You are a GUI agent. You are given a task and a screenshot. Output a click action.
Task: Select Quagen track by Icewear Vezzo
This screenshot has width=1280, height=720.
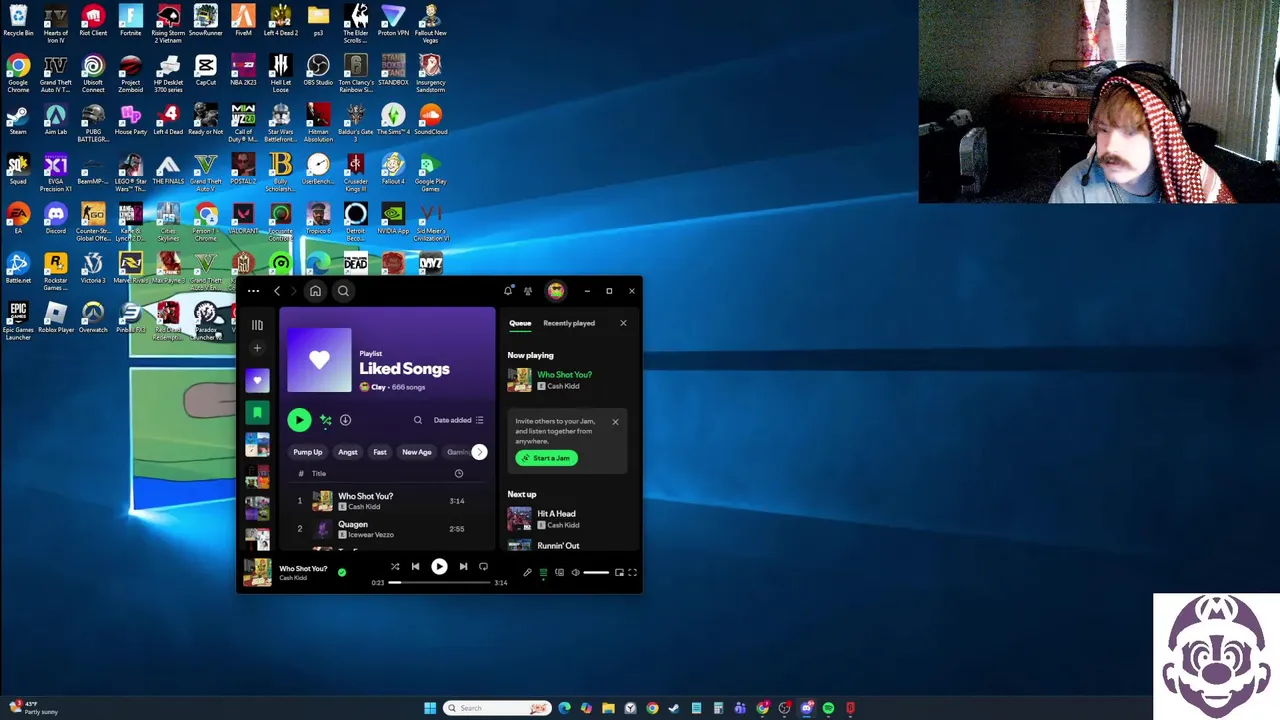point(388,529)
